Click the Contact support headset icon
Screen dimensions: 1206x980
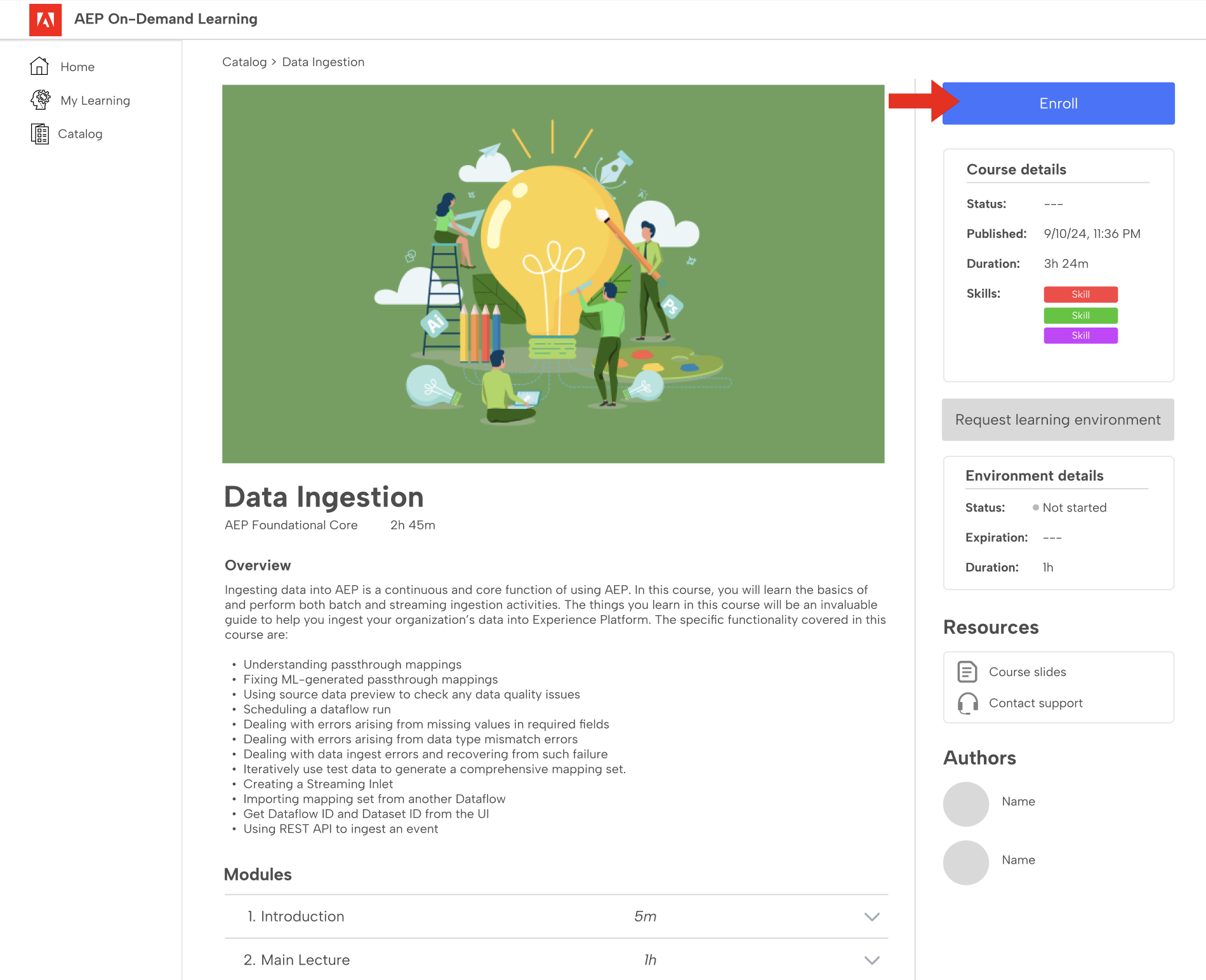pyautogui.click(x=967, y=703)
